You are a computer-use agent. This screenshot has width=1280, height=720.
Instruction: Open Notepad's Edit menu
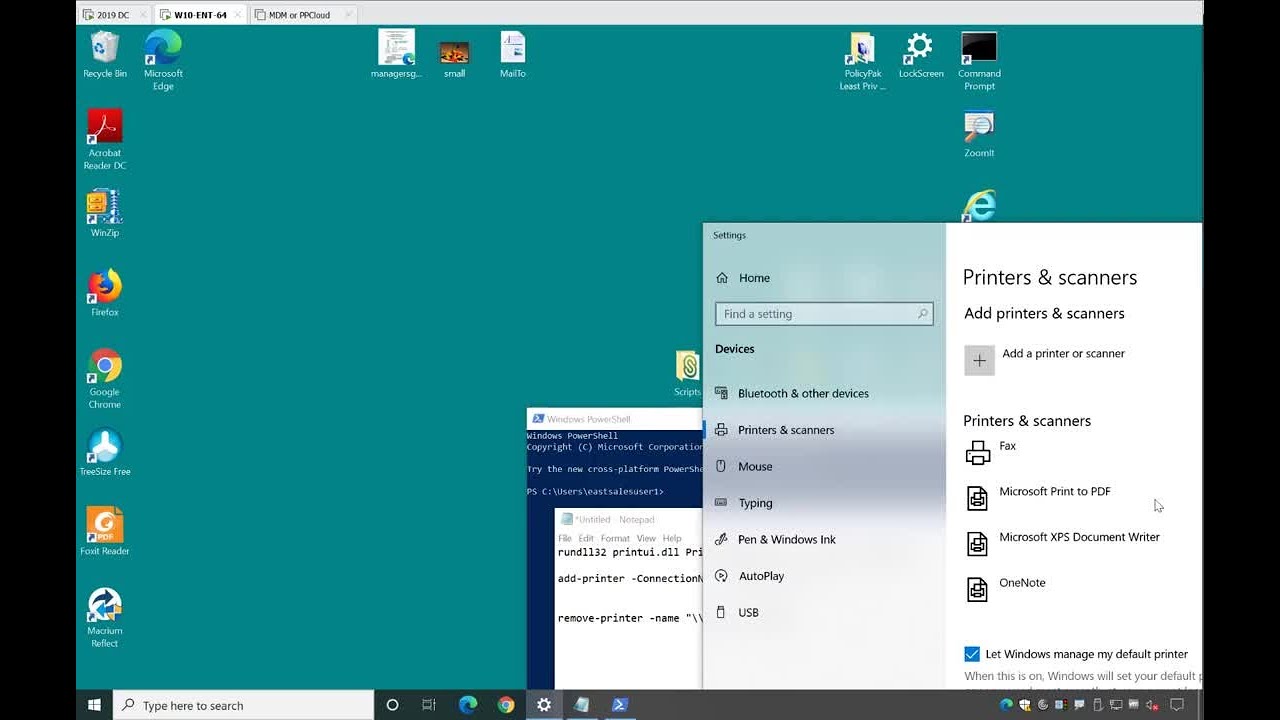[586, 538]
